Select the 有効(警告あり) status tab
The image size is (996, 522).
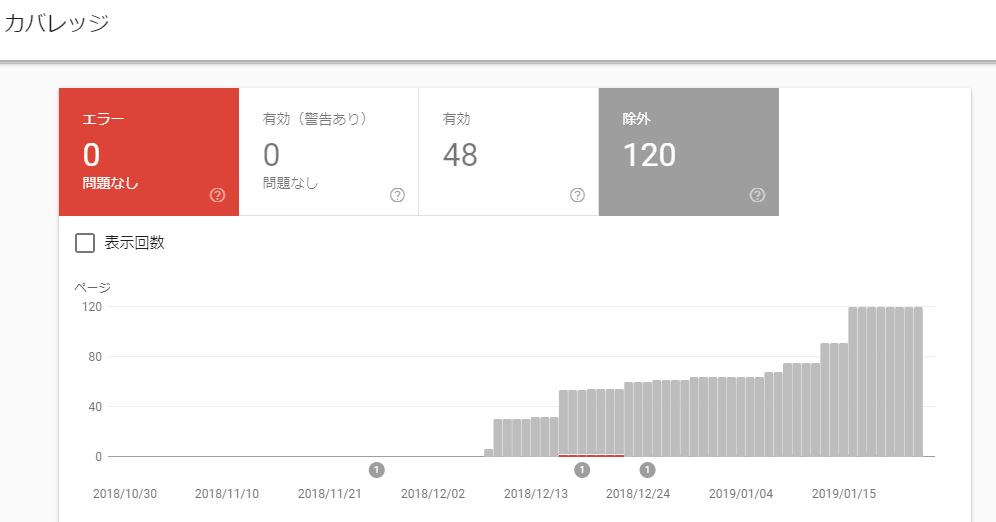328,152
